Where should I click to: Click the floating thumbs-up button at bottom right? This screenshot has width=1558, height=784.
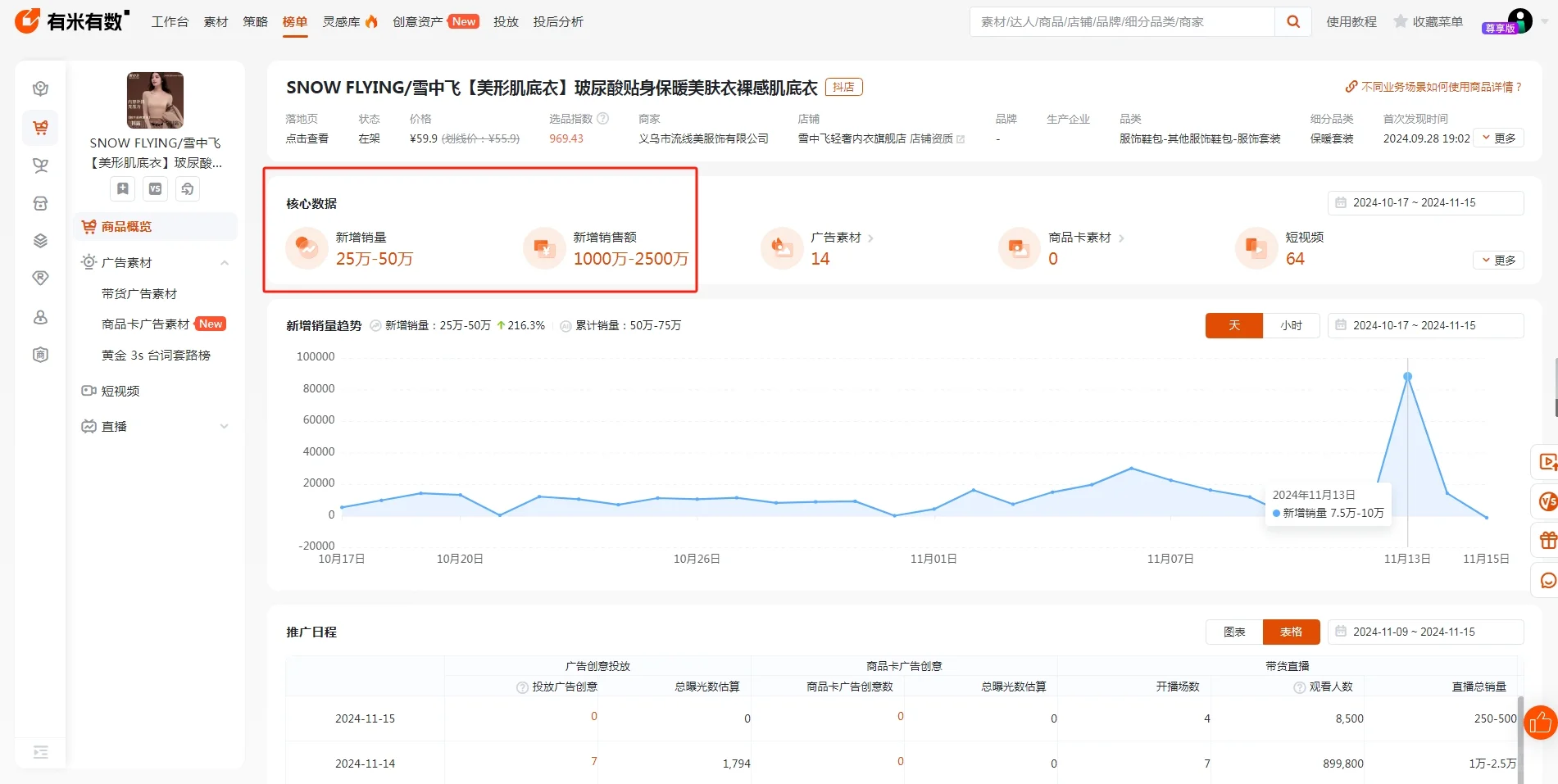1539,723
